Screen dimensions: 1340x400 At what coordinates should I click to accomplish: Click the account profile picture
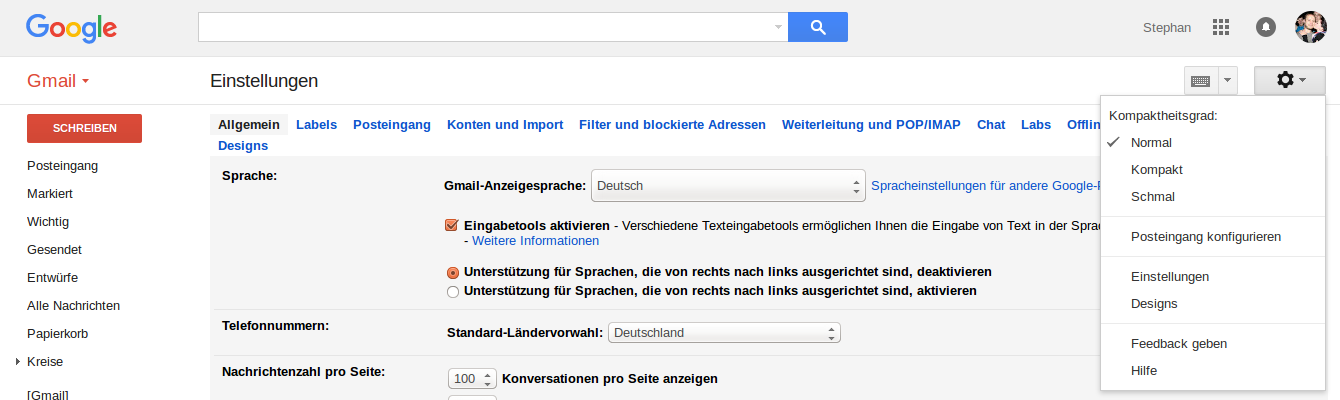point(1310,27)
